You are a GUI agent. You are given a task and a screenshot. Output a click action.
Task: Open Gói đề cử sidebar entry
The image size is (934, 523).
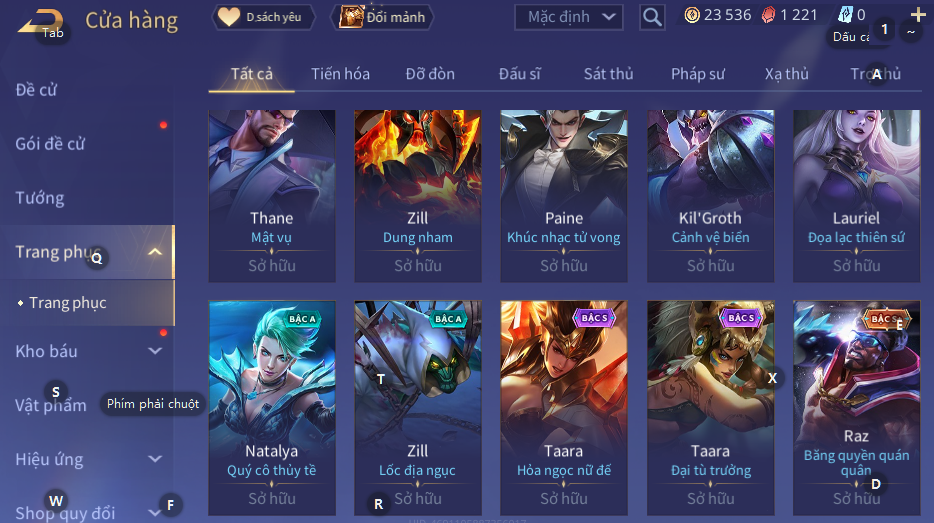[50, 144]
